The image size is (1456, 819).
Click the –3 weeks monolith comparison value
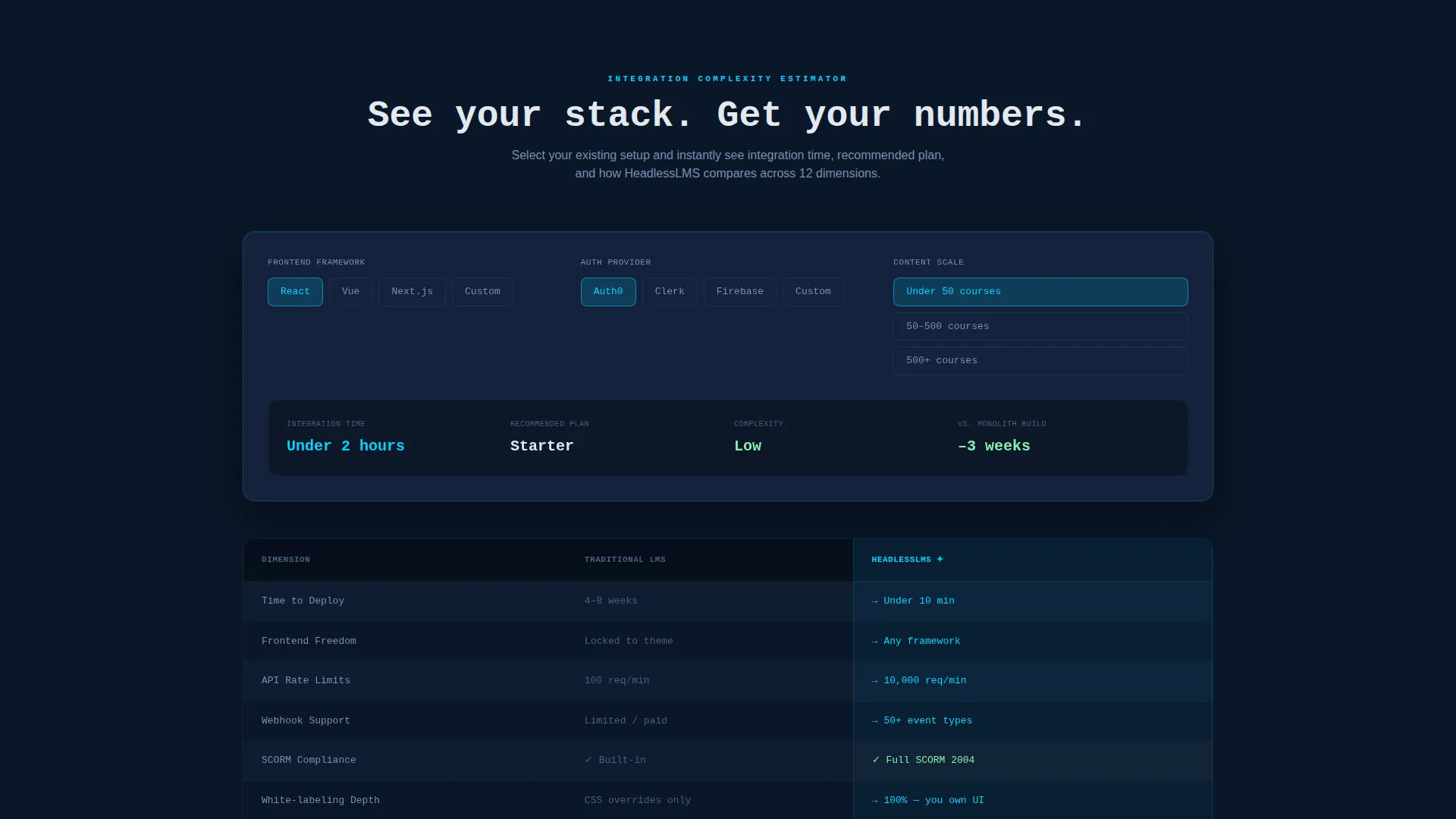(x=994, y=446)
